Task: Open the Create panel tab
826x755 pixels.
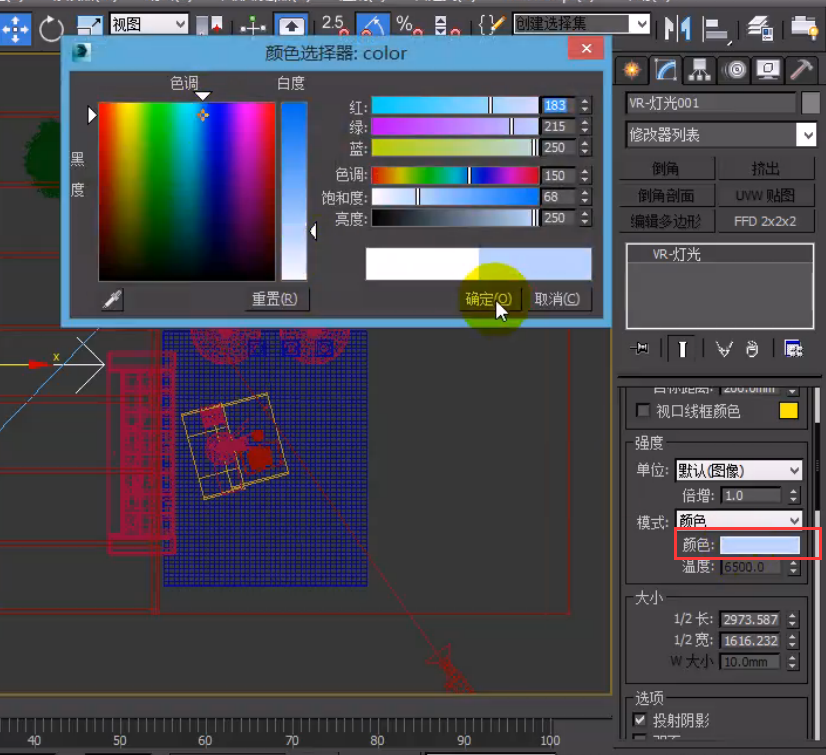Action: [x=631, y=69]
